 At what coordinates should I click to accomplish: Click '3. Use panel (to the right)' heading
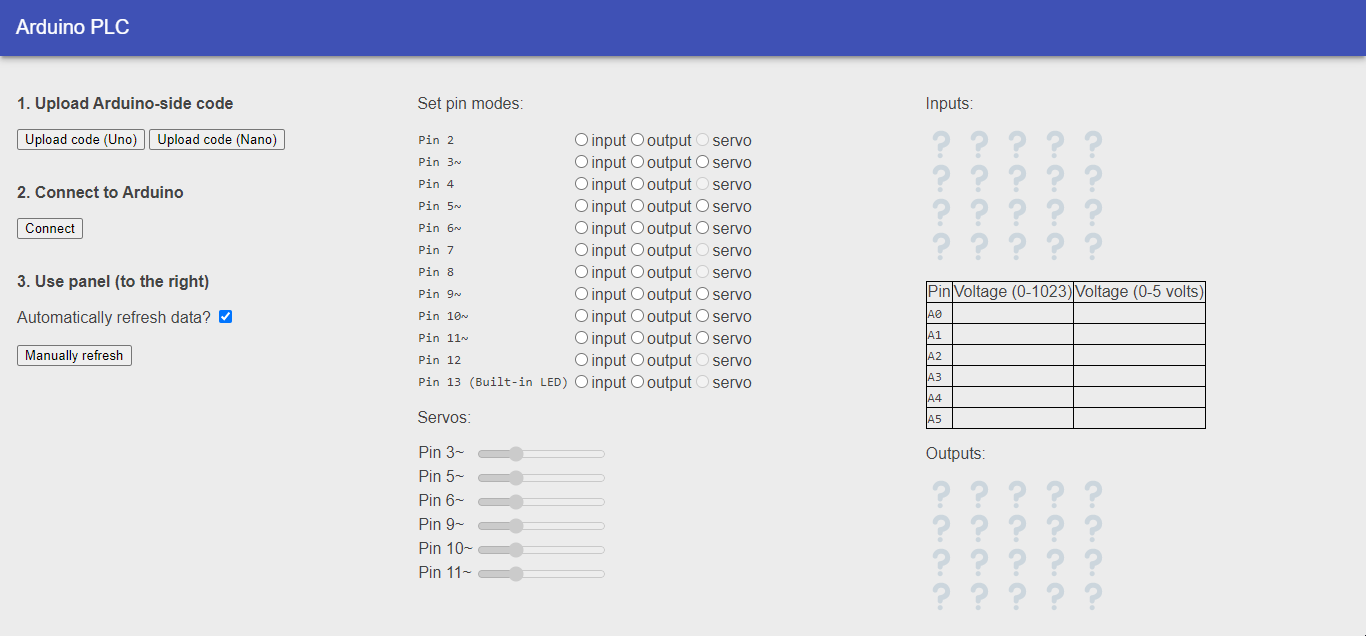pos(113,281)
